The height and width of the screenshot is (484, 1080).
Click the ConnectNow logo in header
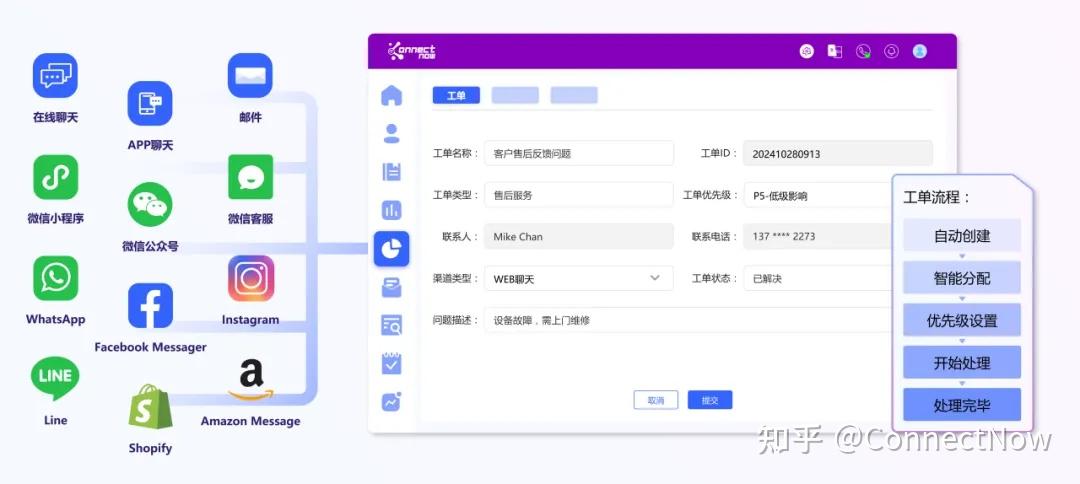(412, 51)
